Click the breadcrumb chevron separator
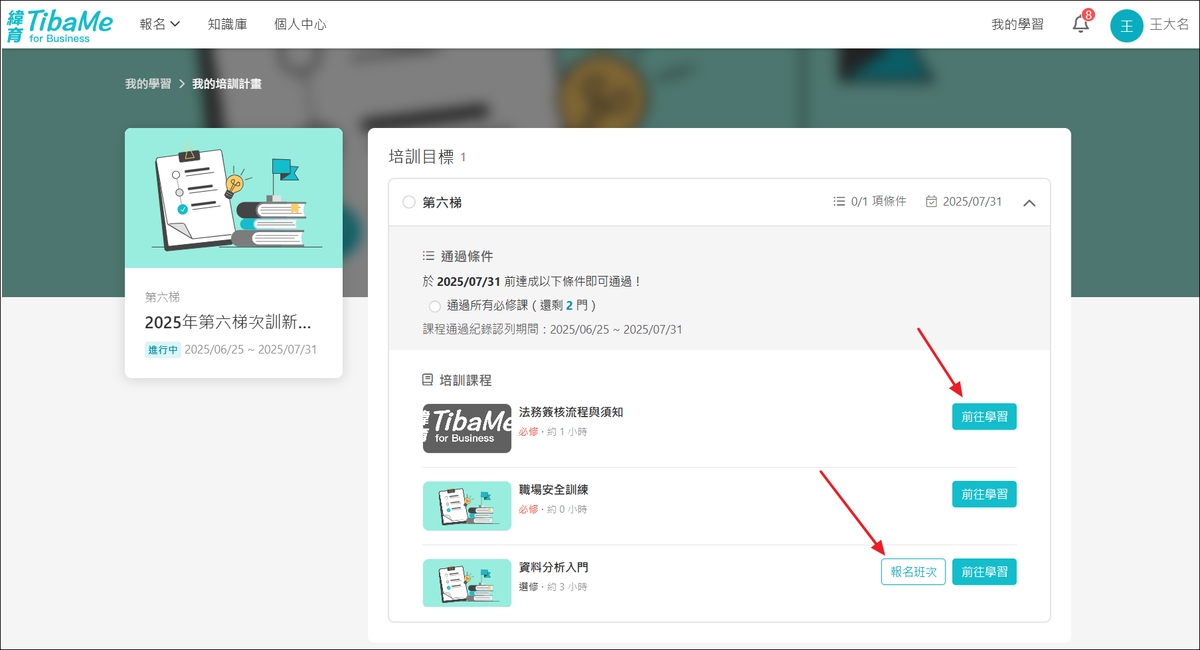Screen dimensions: 1200x650 click(x=182, y=84)
